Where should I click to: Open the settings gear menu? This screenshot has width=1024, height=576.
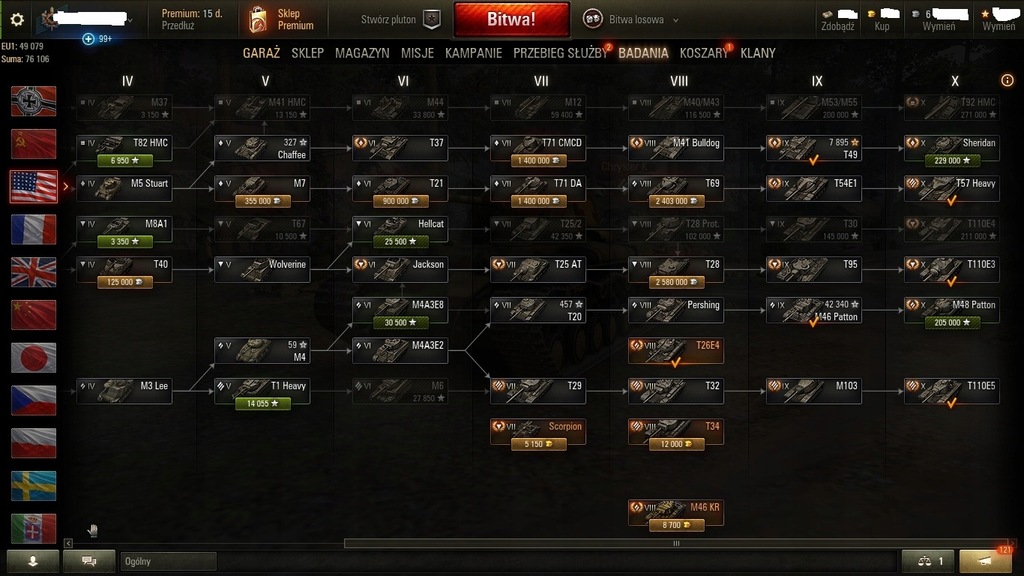point(17,20)
